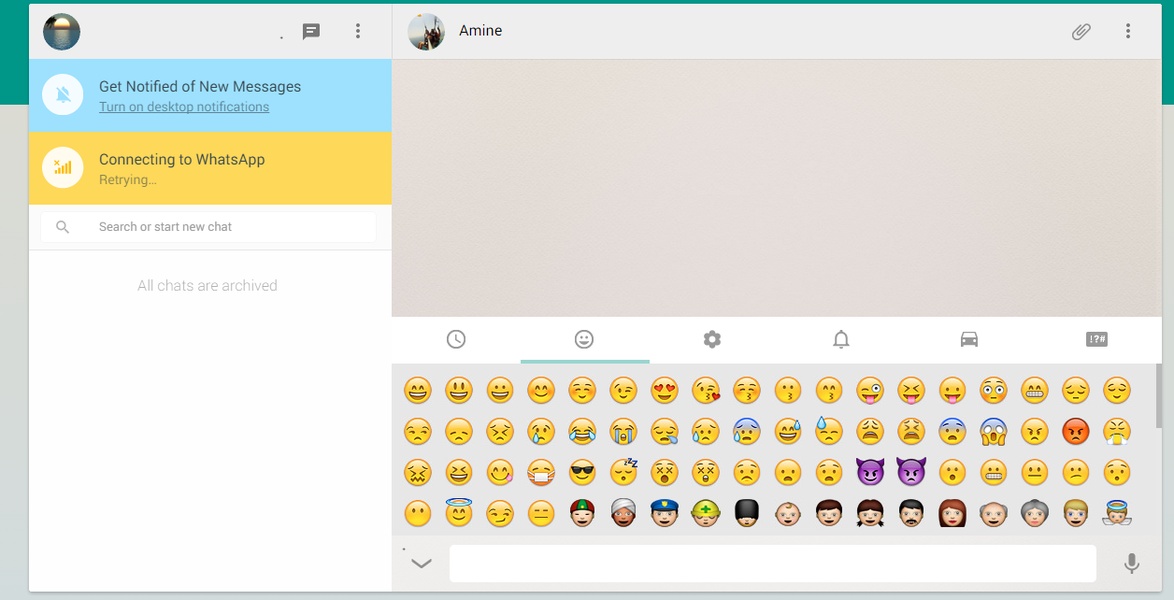Insert the smiling face with sweat drop emoji
Screen dimensions: 1174x600
788,431
